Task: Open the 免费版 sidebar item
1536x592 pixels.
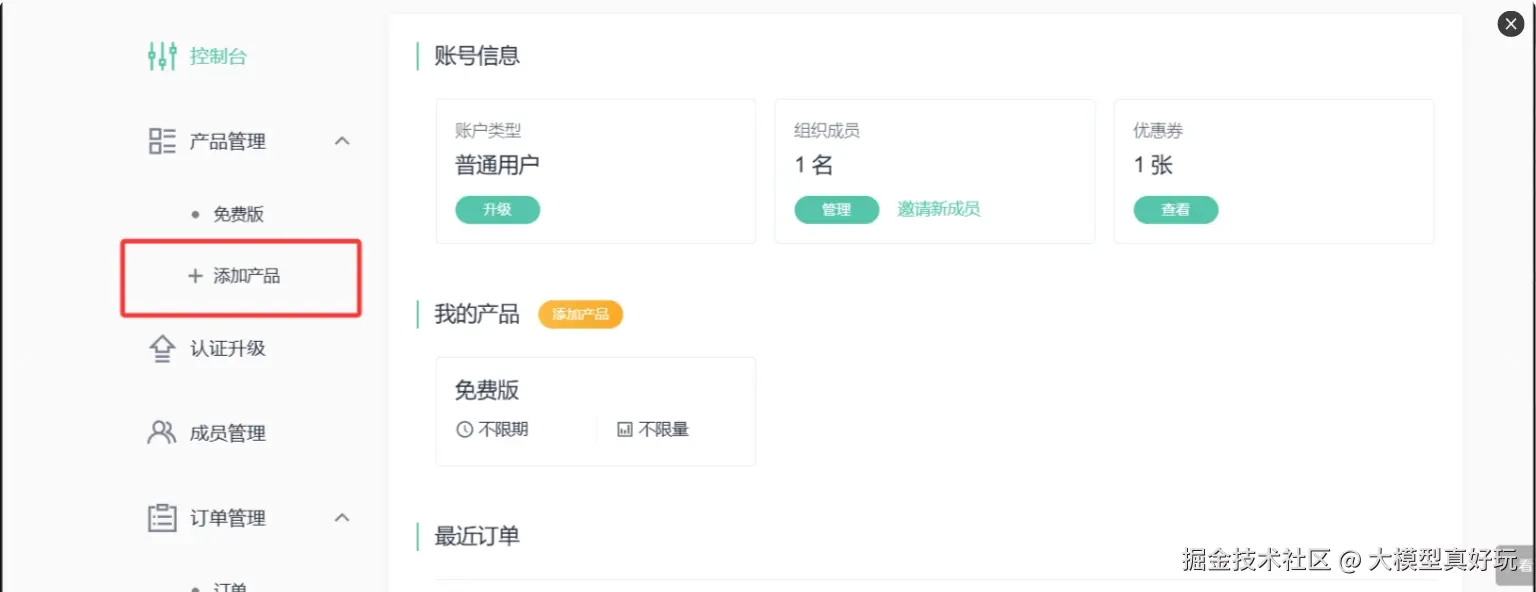Action: click(x=238, y=214)
